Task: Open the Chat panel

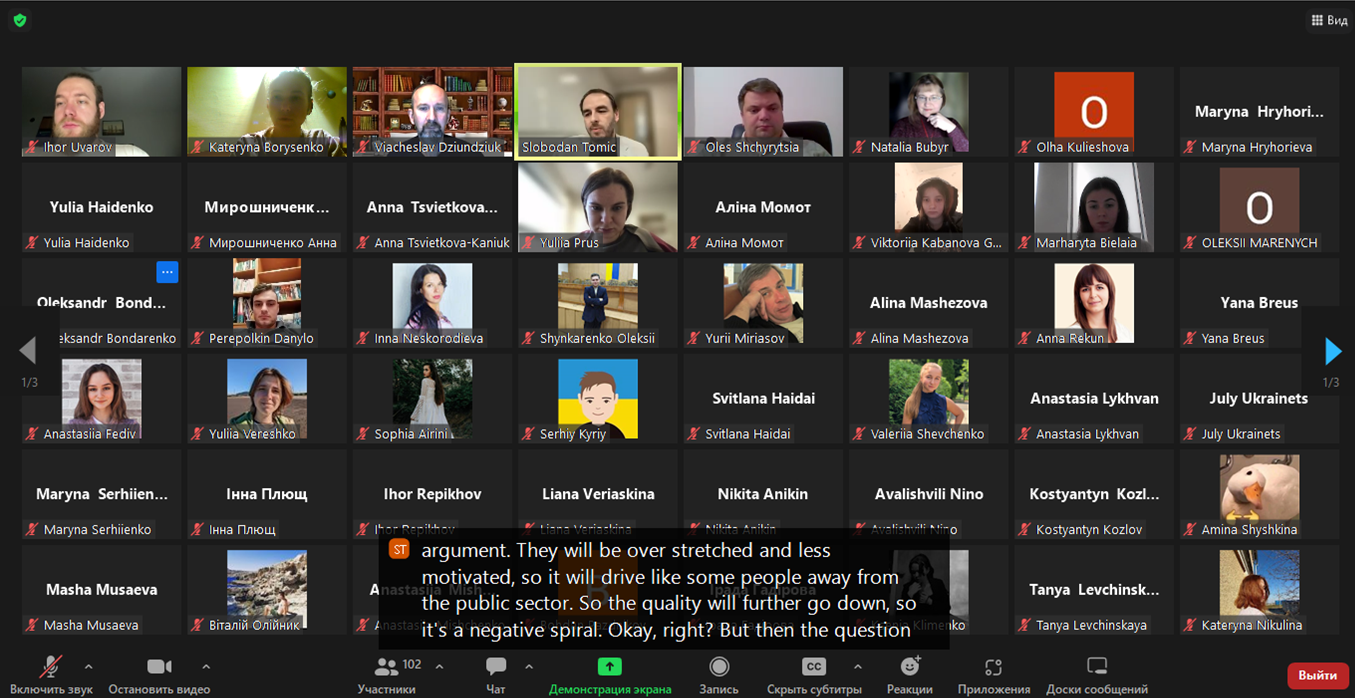Action: click(496, 667)
